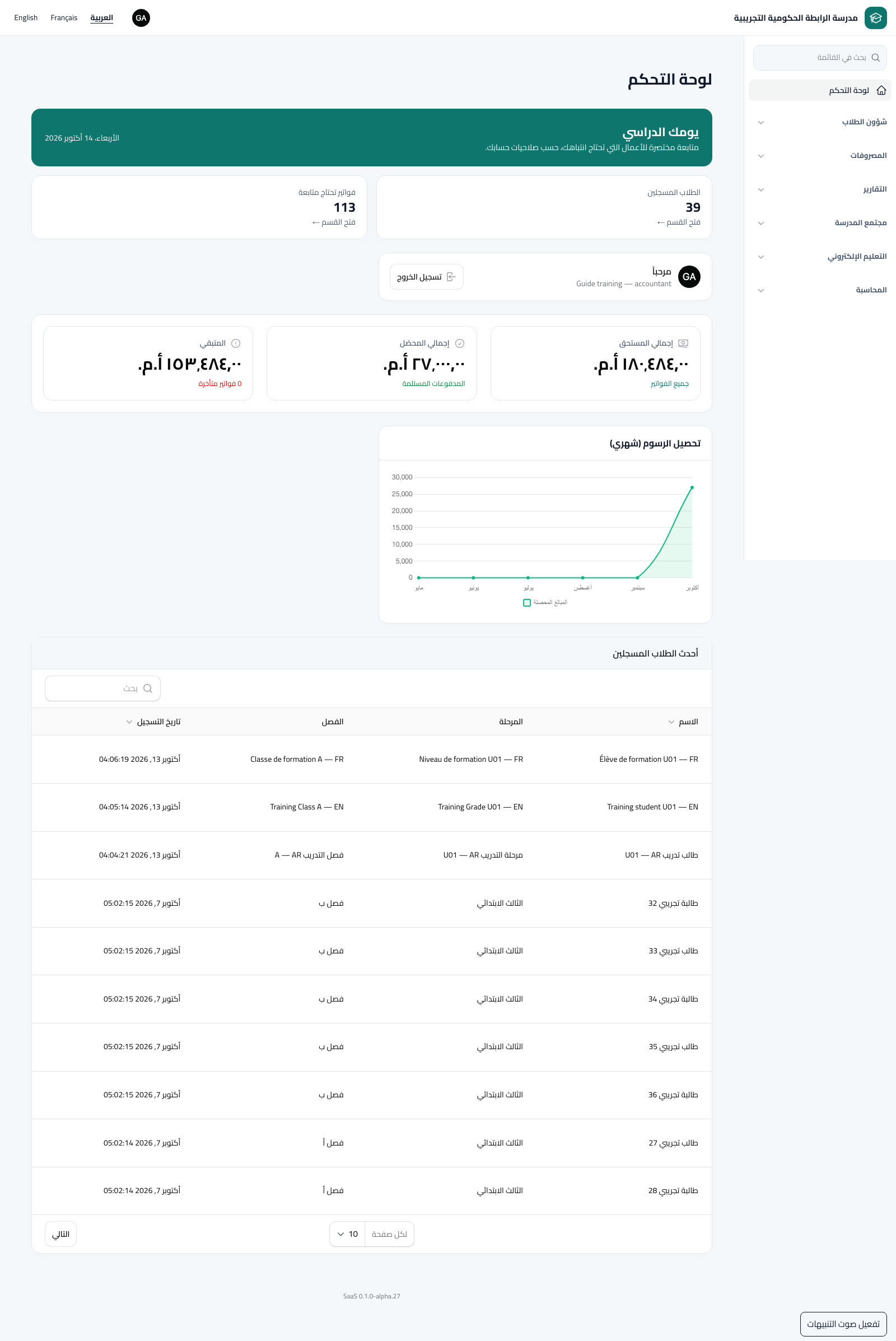Open section link under الطلاب المسجلين card

coord(678,222)
